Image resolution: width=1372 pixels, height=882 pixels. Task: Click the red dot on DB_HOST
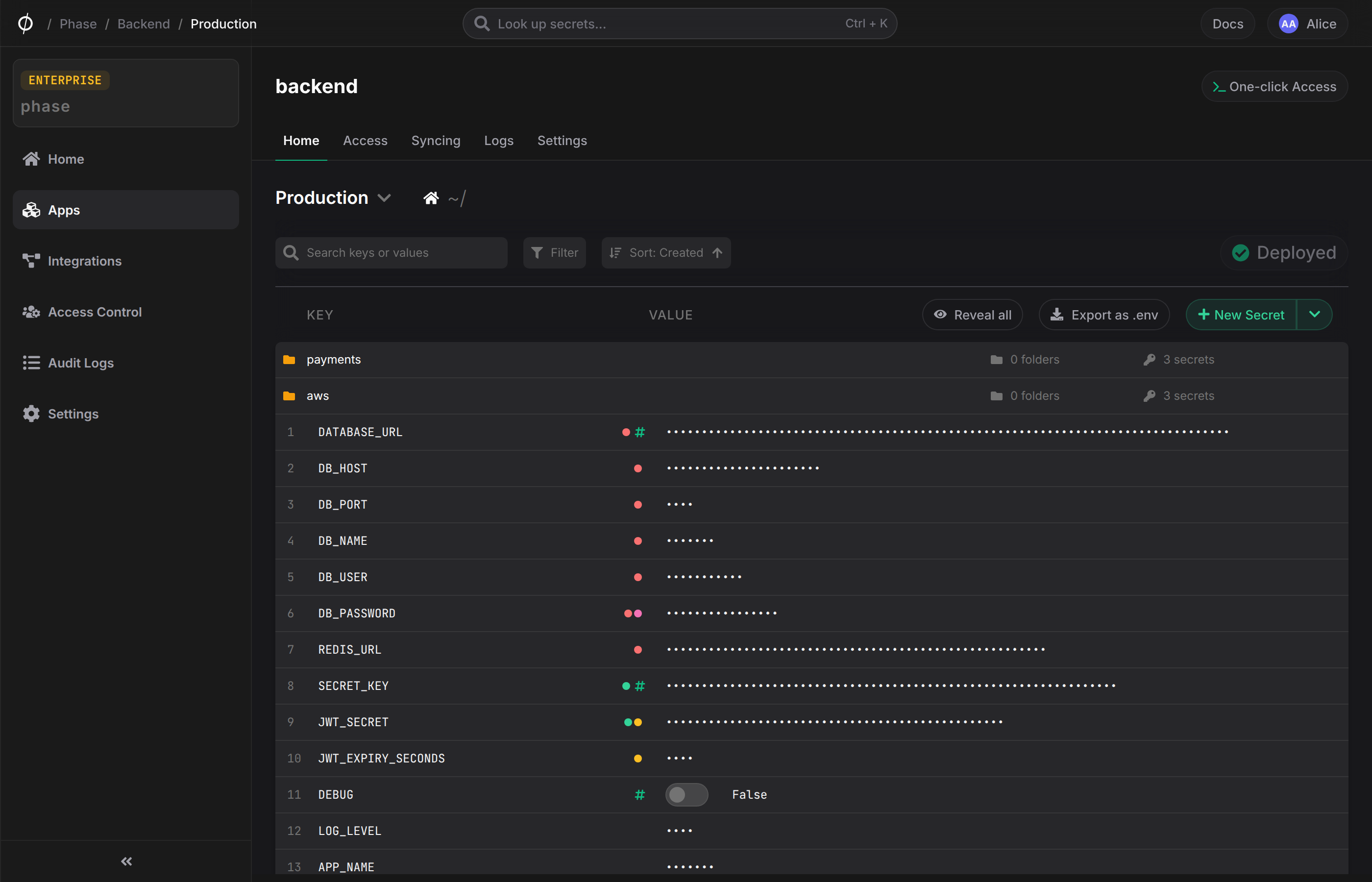point(637,468)
